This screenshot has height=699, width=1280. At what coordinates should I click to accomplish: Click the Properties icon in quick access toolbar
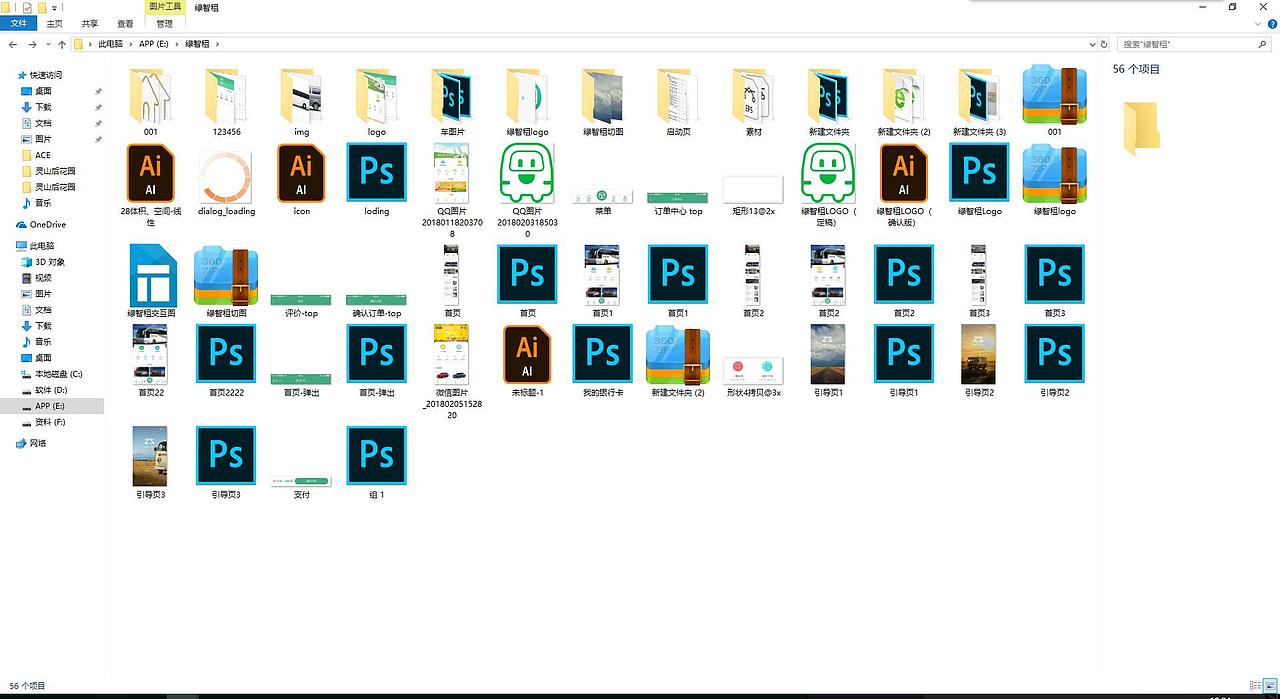click(26, 7)
